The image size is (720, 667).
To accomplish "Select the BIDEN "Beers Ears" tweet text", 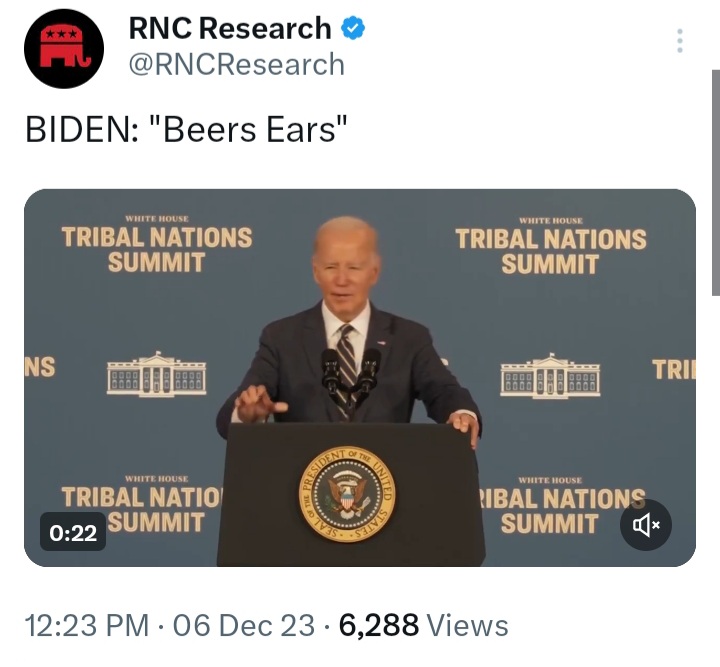I will (x=186, y=129).
